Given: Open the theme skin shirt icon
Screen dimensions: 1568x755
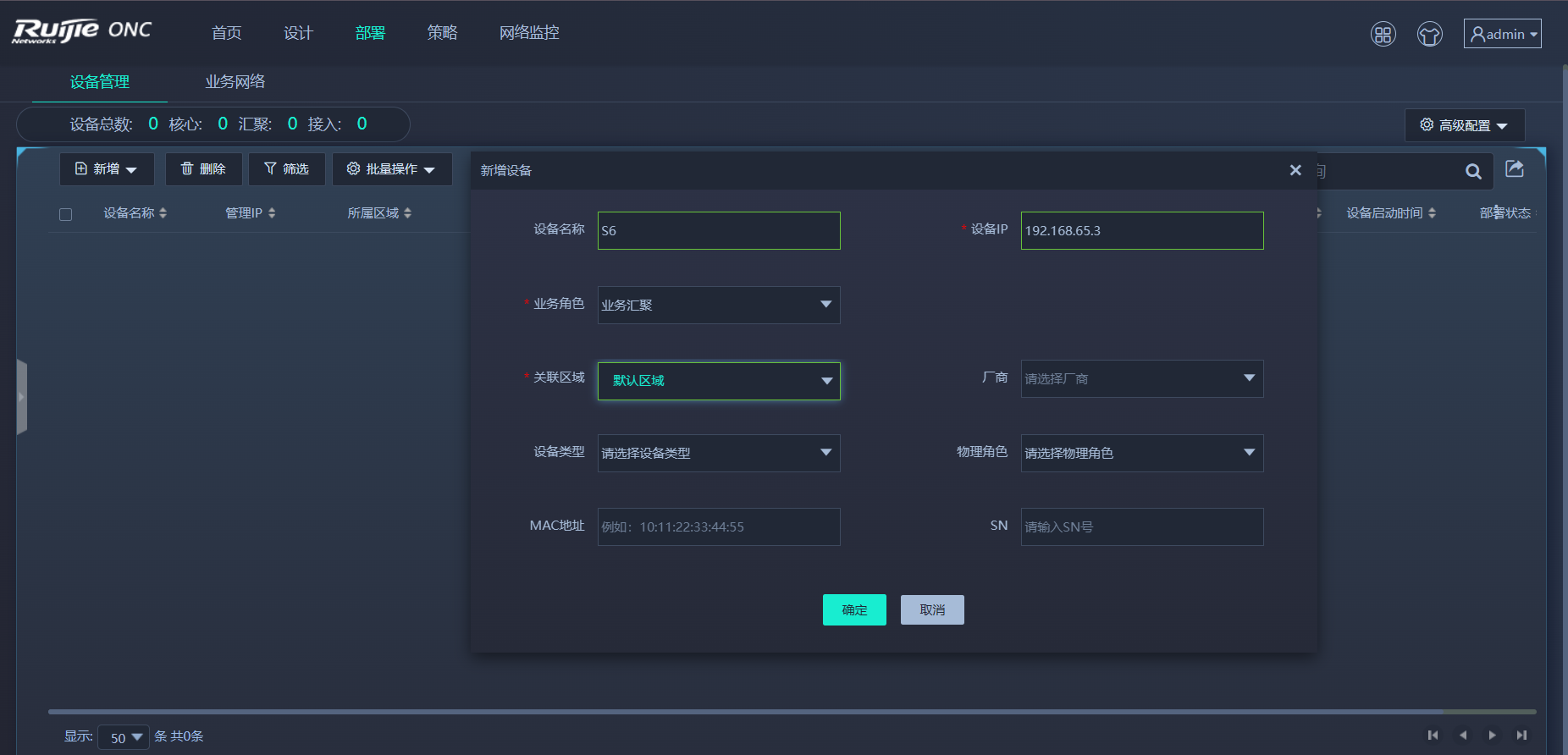Looking at the screenshot, I should (1430, 34).
